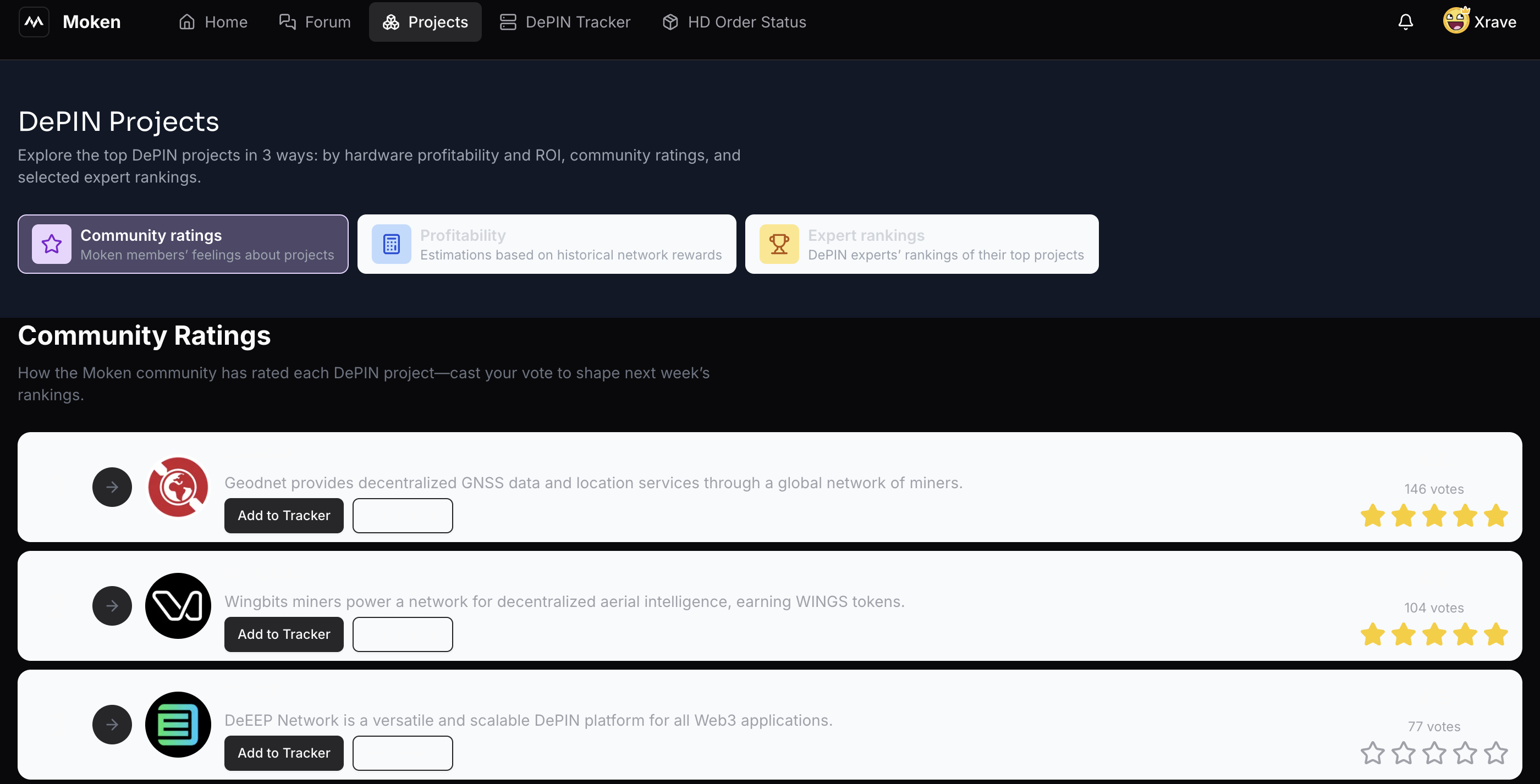
Task: Click the Projects cubes icon
Action: 391,22
